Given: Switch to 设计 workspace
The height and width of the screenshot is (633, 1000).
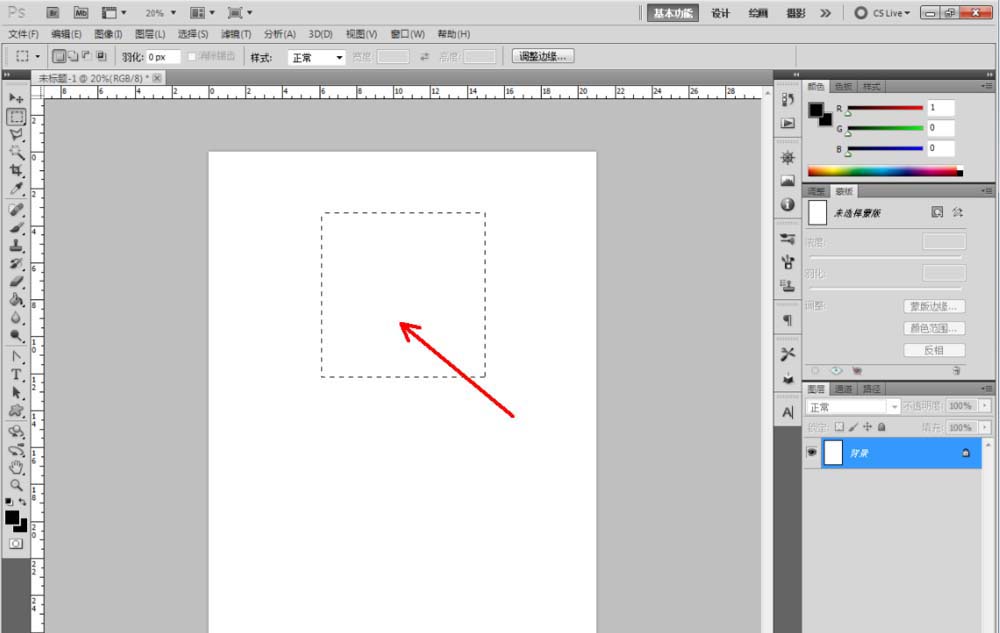Looking at the screenshot, I should [x=721, y=13].
